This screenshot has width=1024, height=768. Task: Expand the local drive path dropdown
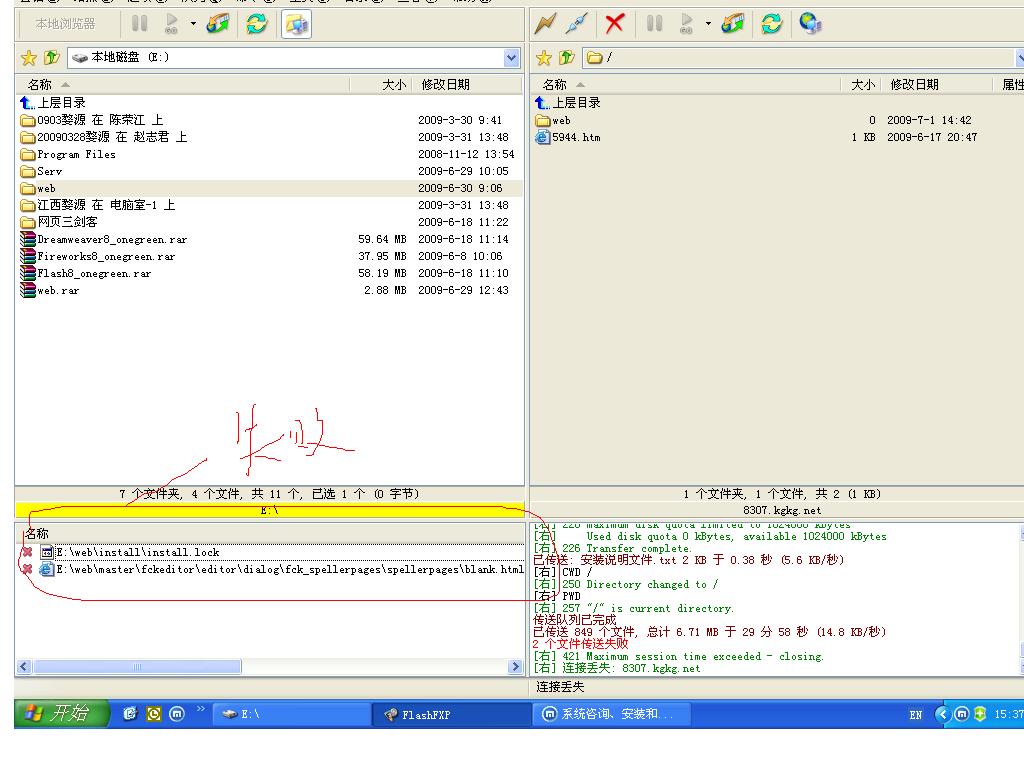[x=512, y=58]
